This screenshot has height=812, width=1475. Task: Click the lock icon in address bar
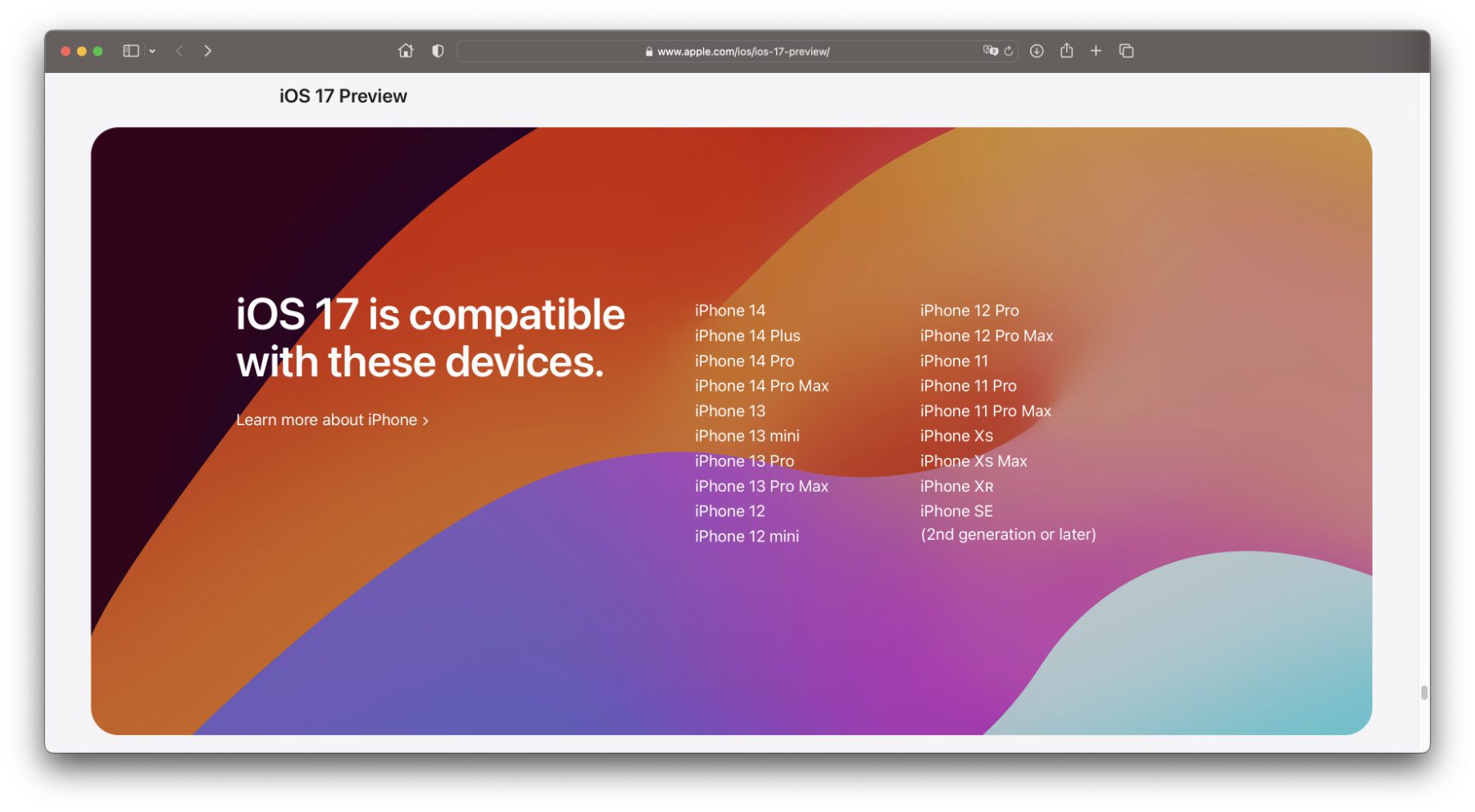[x=649, y=52]
